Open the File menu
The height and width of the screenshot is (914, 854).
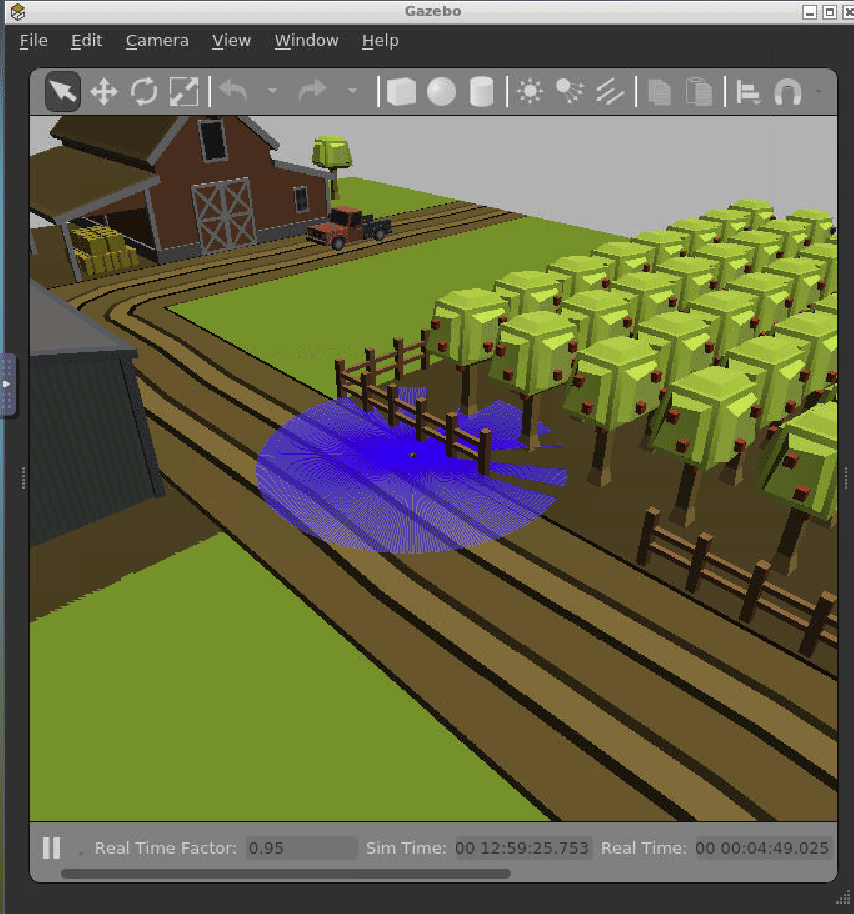point(33,41)
